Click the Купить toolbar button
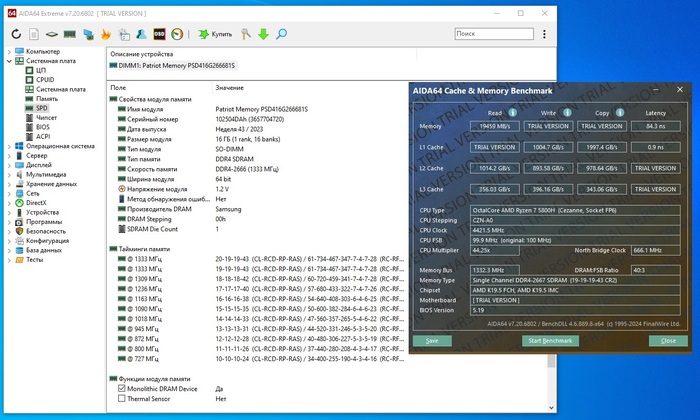Screen dimensions: 700x420 click(215, 34)
